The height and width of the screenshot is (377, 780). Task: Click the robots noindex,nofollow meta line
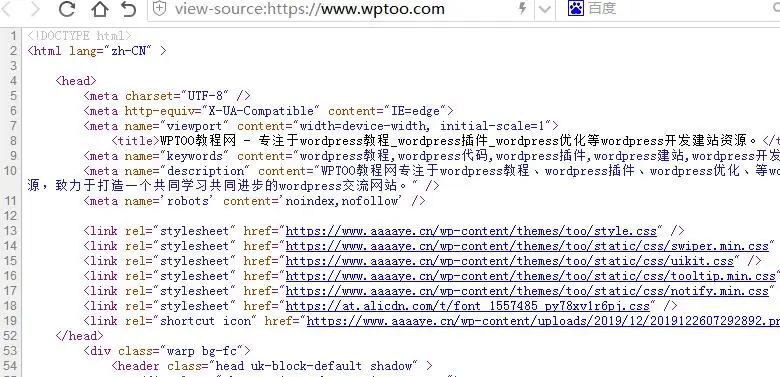click(x=255, y=201)
